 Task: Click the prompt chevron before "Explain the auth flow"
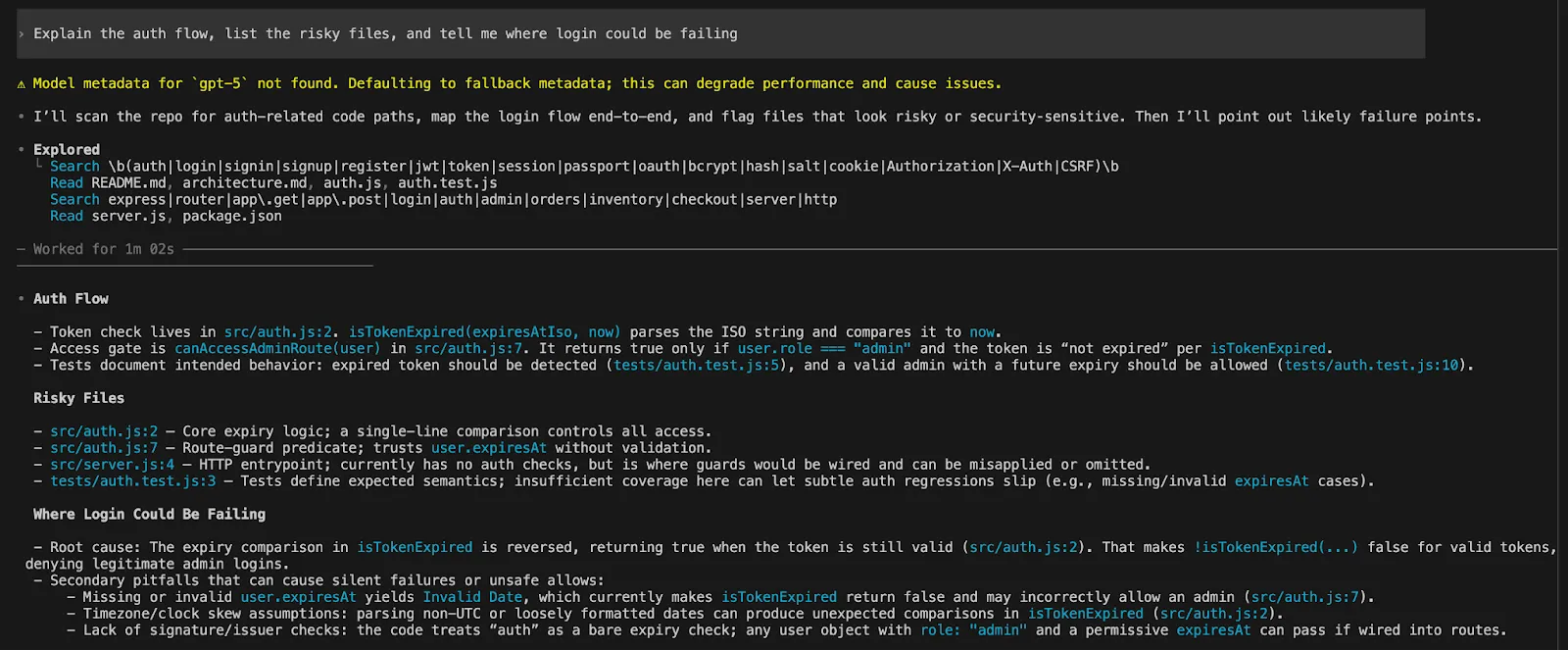[x=22, y=34]
